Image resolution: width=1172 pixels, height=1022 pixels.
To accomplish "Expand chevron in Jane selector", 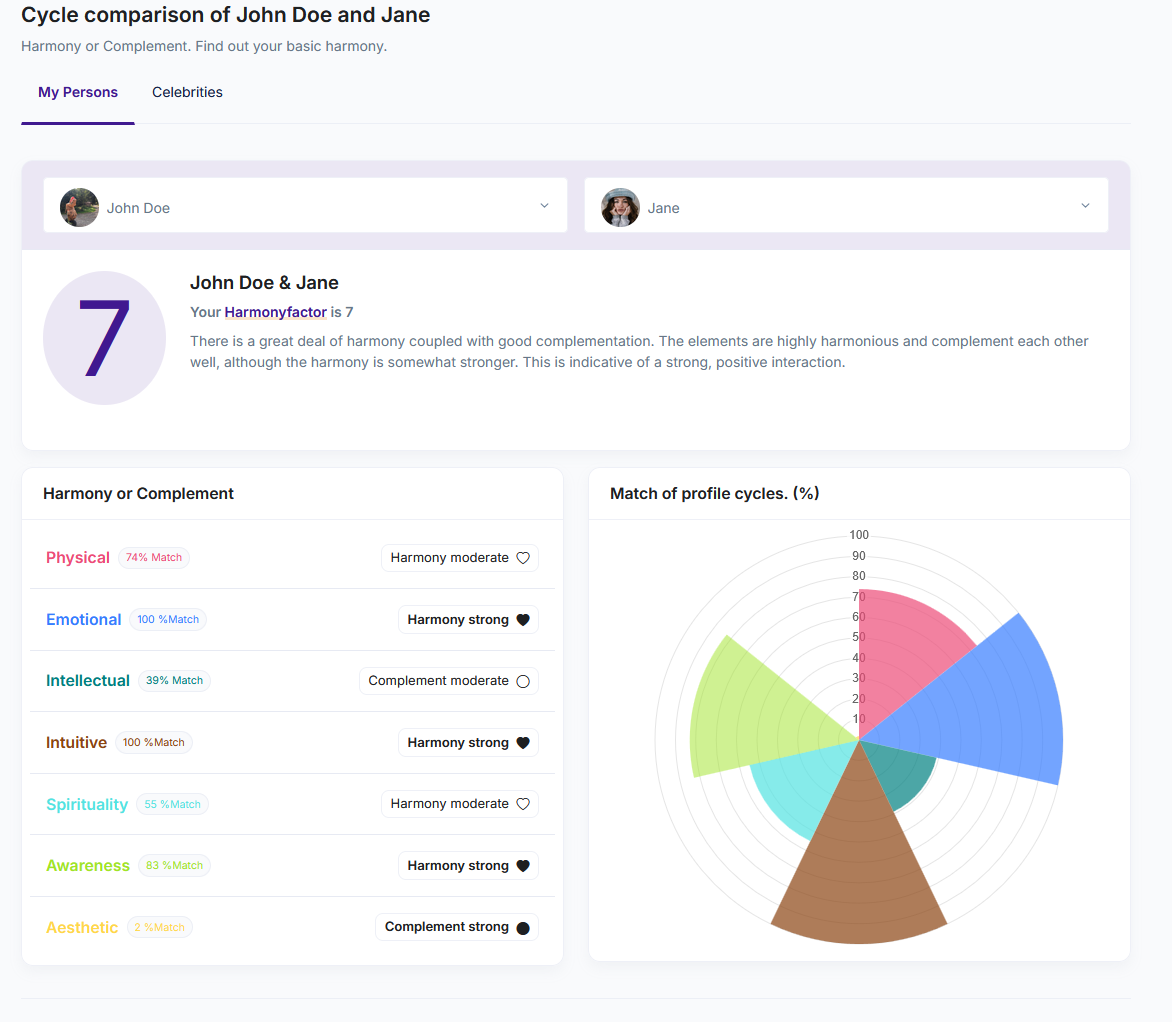I will 1085,206.
